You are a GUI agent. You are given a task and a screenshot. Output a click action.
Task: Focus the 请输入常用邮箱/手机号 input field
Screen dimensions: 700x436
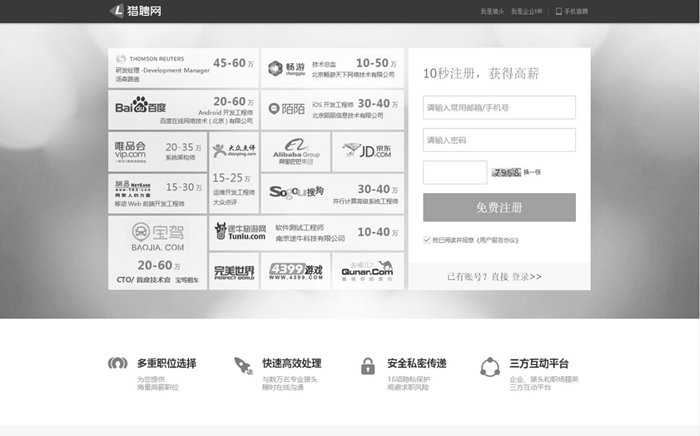click(x=499, y=108)
